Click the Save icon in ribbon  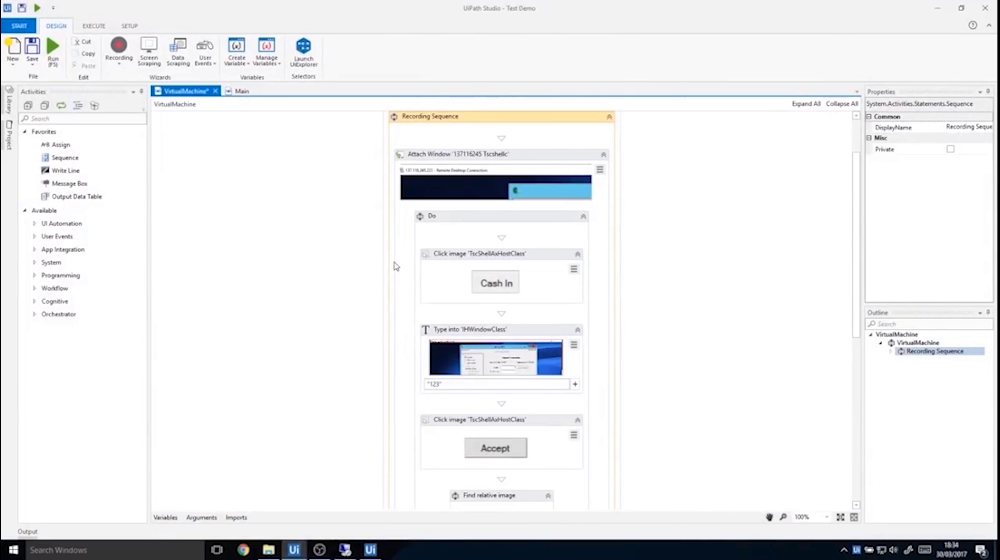point(32,51)
